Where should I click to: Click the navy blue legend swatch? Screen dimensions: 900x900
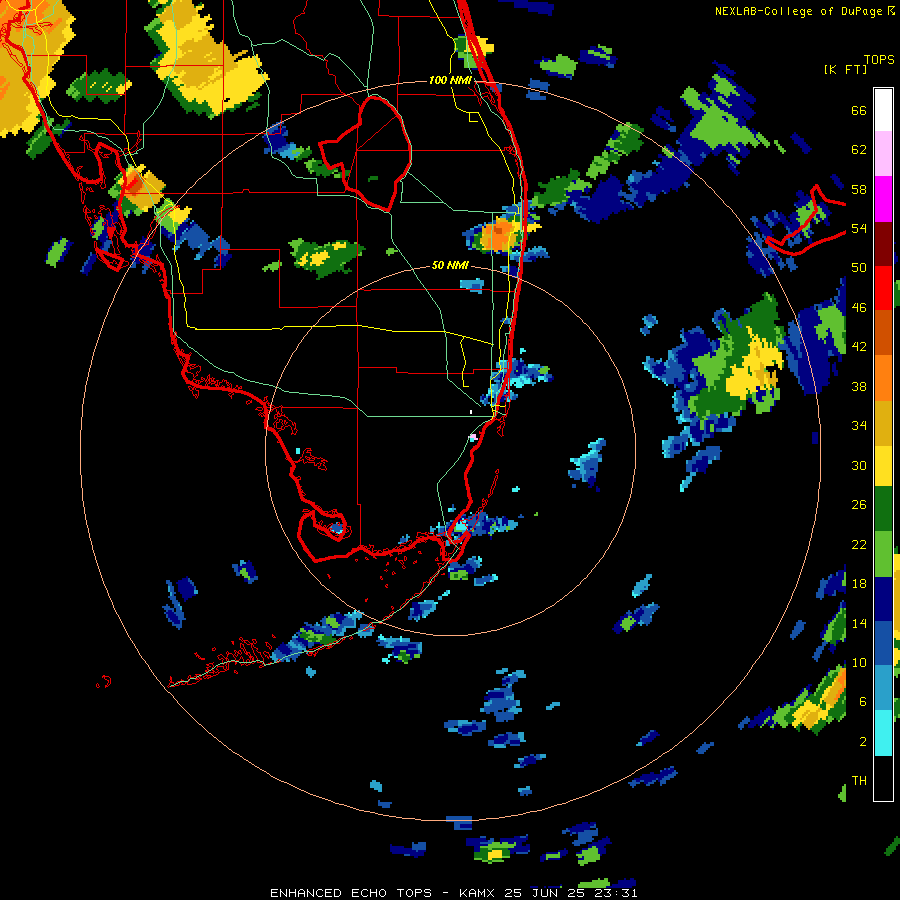click(883, 599)
